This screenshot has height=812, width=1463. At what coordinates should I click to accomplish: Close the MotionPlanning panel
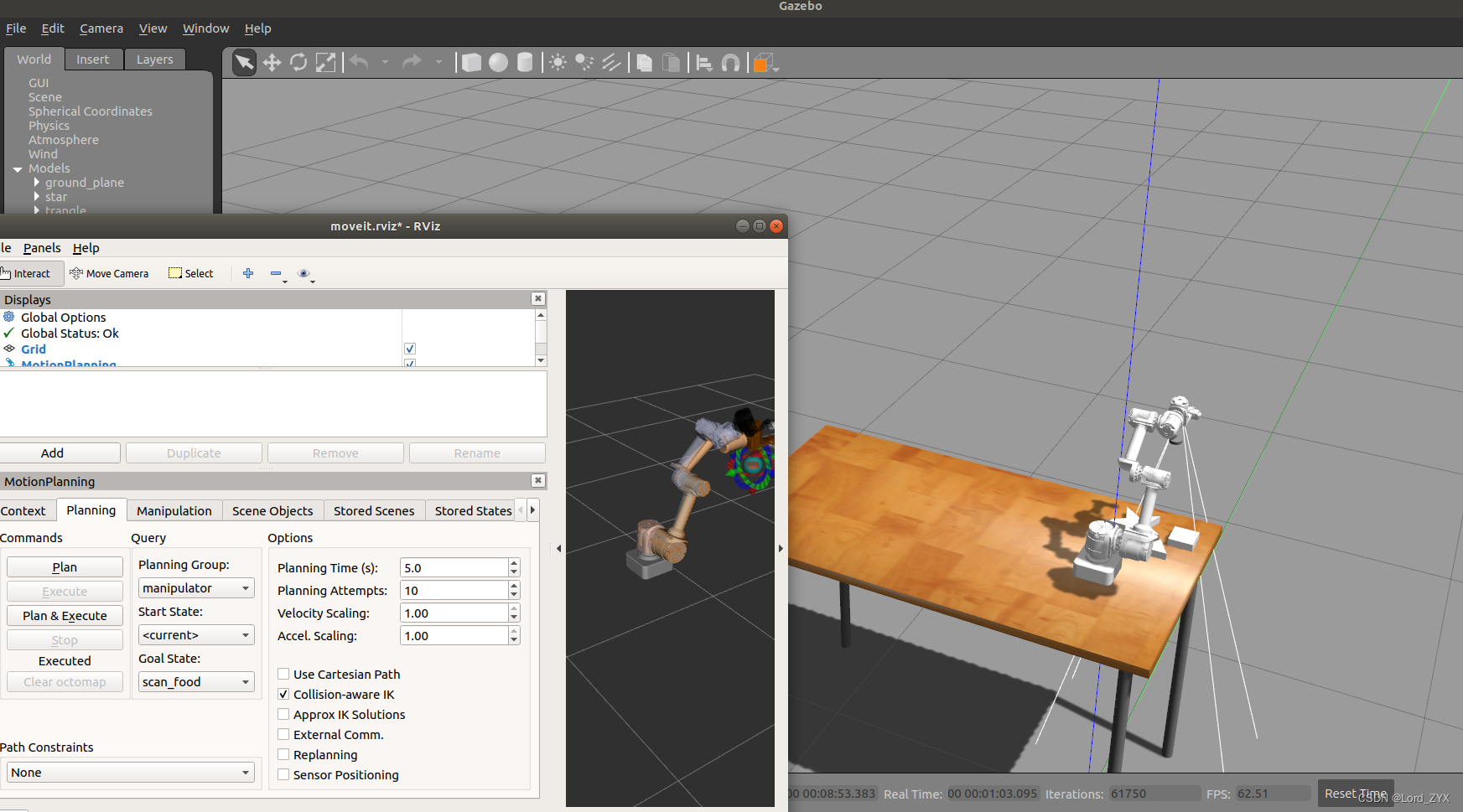pyautogui.click(x=538, y=480)
